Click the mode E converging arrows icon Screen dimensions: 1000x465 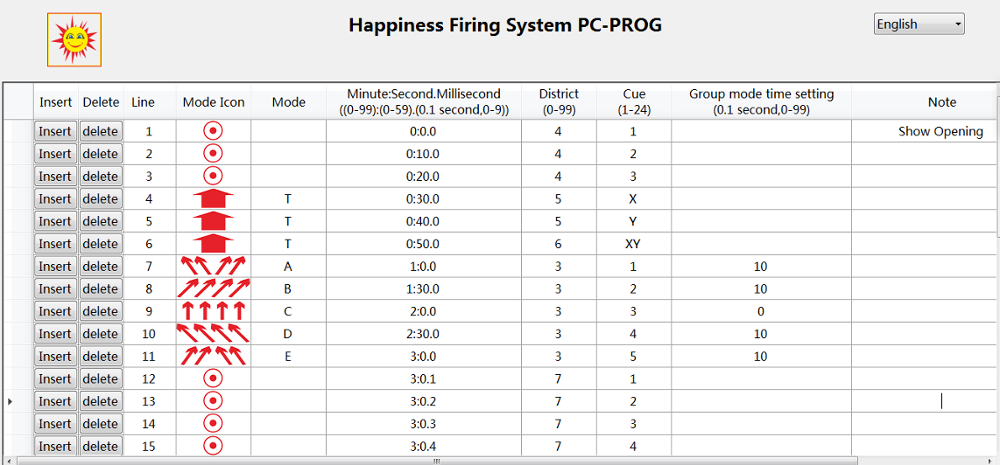coord(213,356)
